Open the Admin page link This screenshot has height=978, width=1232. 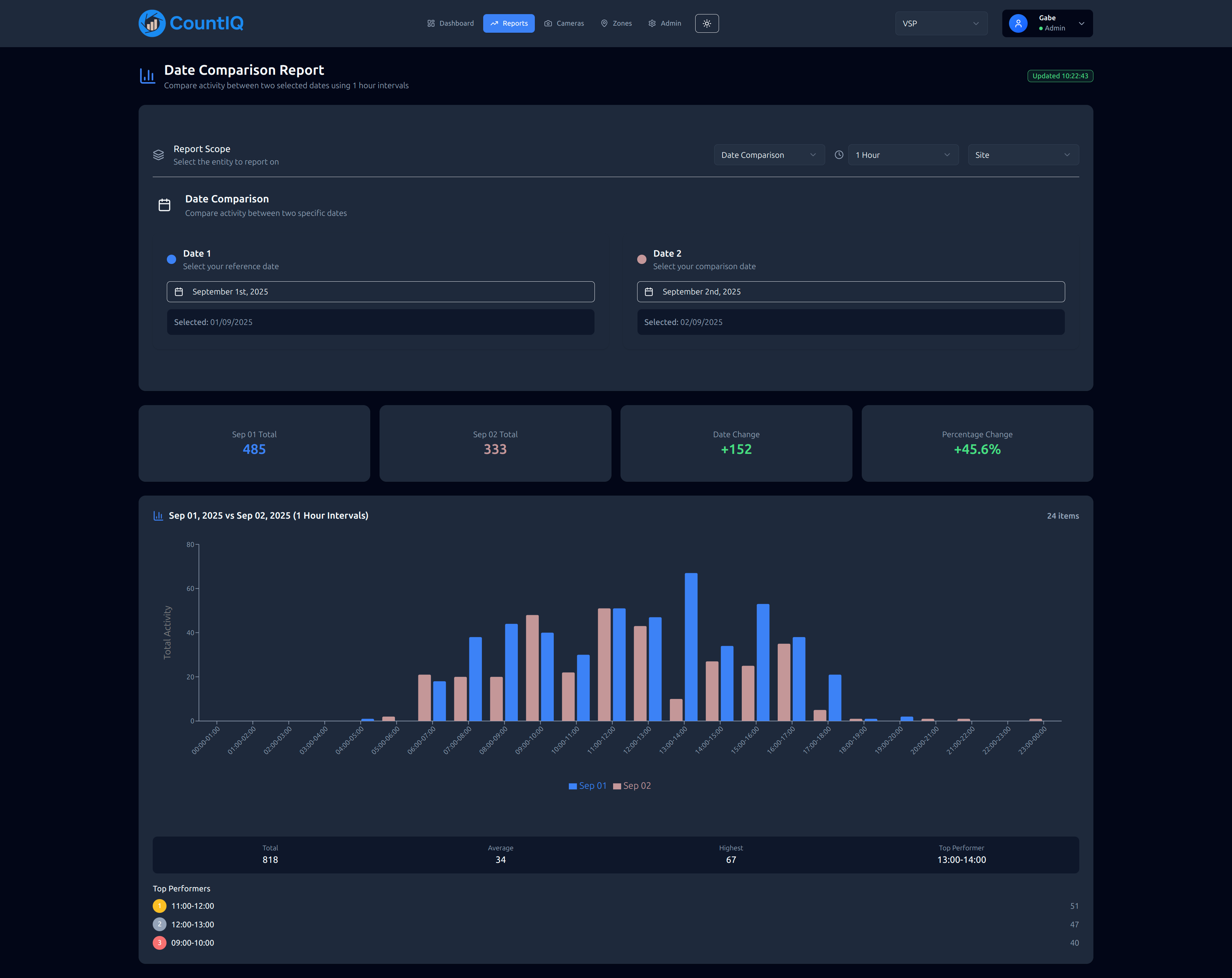click(x=664, y=23)
